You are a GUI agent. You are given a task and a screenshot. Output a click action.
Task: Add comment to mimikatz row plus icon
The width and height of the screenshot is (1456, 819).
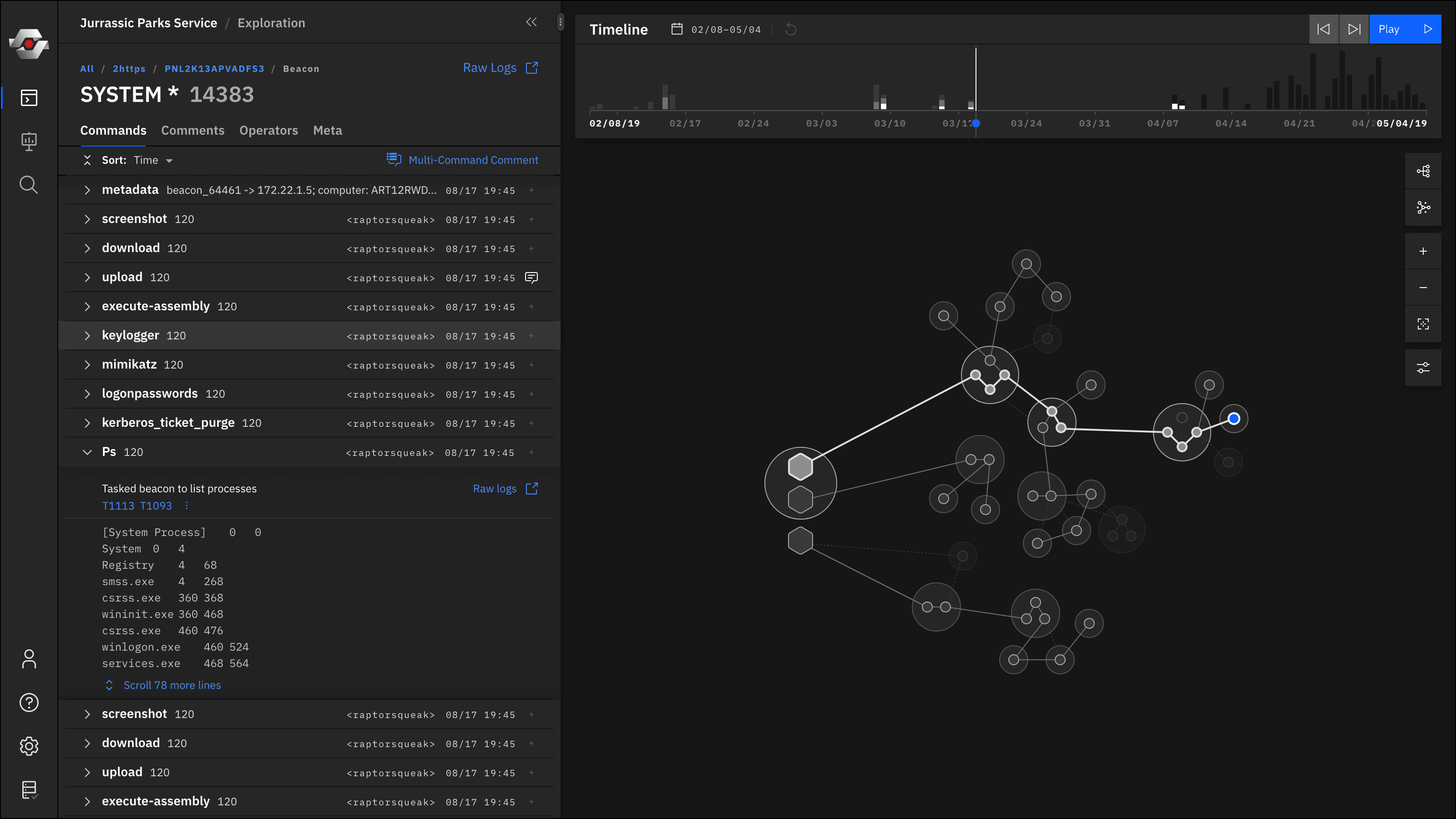pyautogui.click(x=531, y=365)
